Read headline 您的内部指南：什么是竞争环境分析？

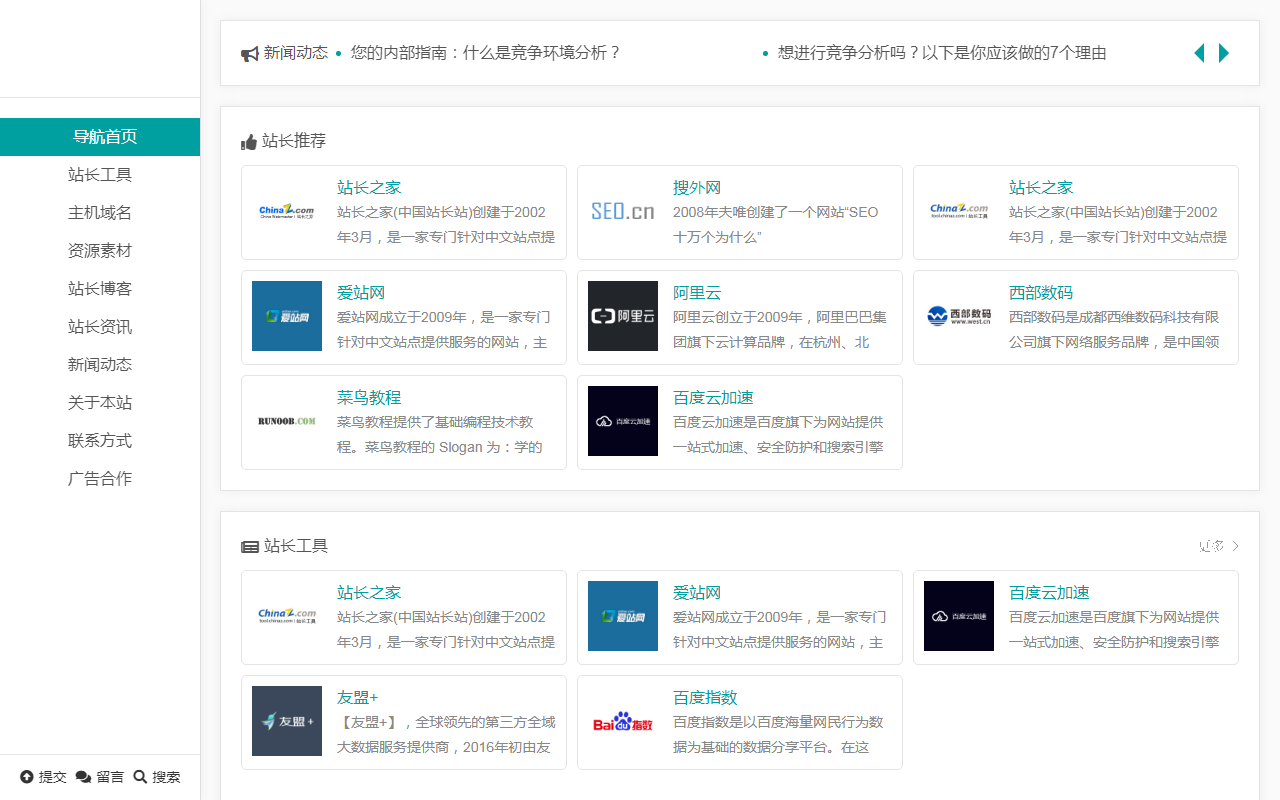486,53
